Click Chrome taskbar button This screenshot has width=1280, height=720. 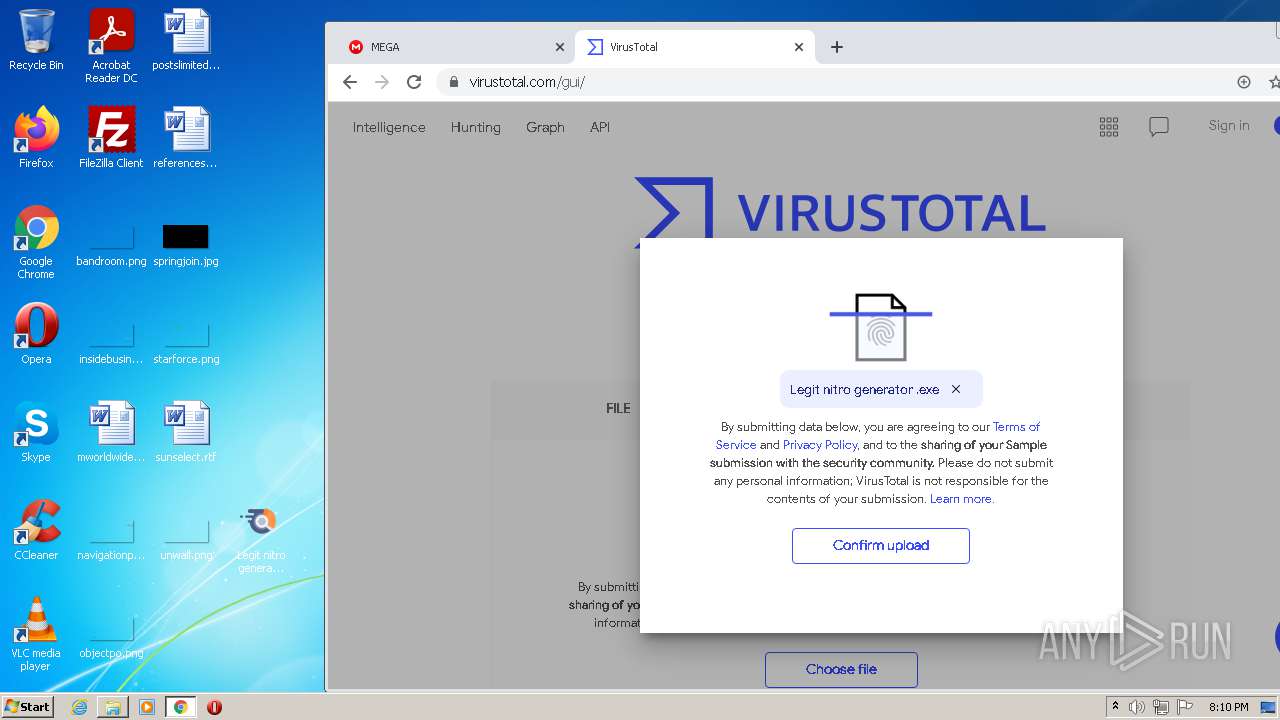[181, 707]
